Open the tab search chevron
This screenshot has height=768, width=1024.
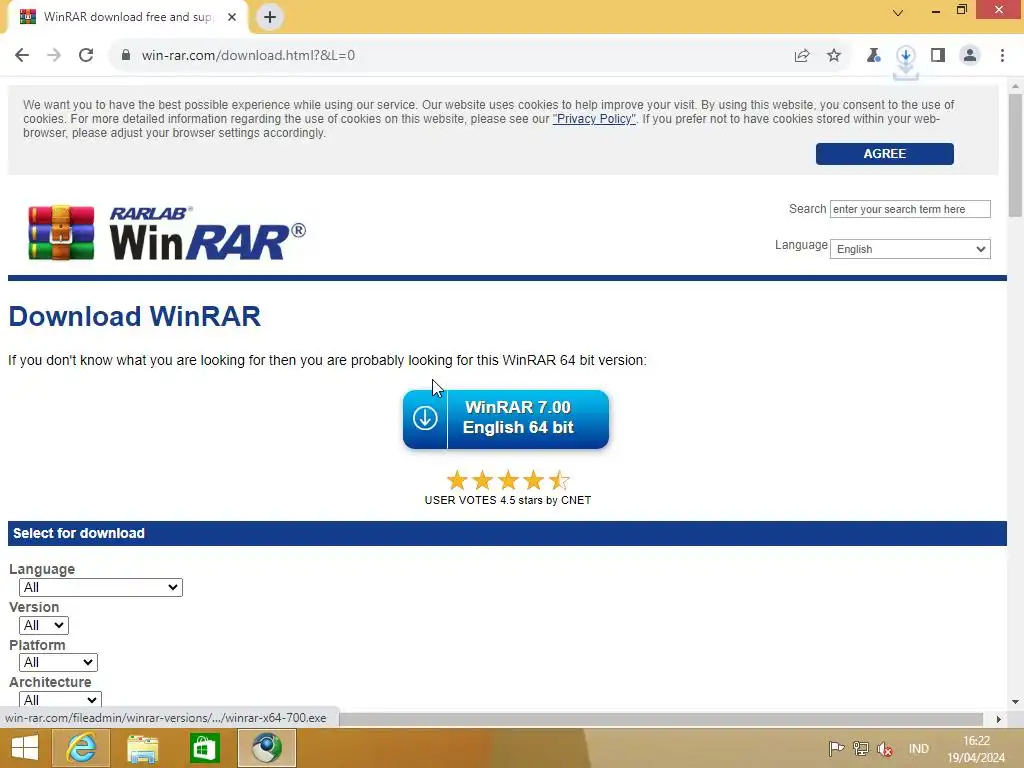tap(898, 12)
